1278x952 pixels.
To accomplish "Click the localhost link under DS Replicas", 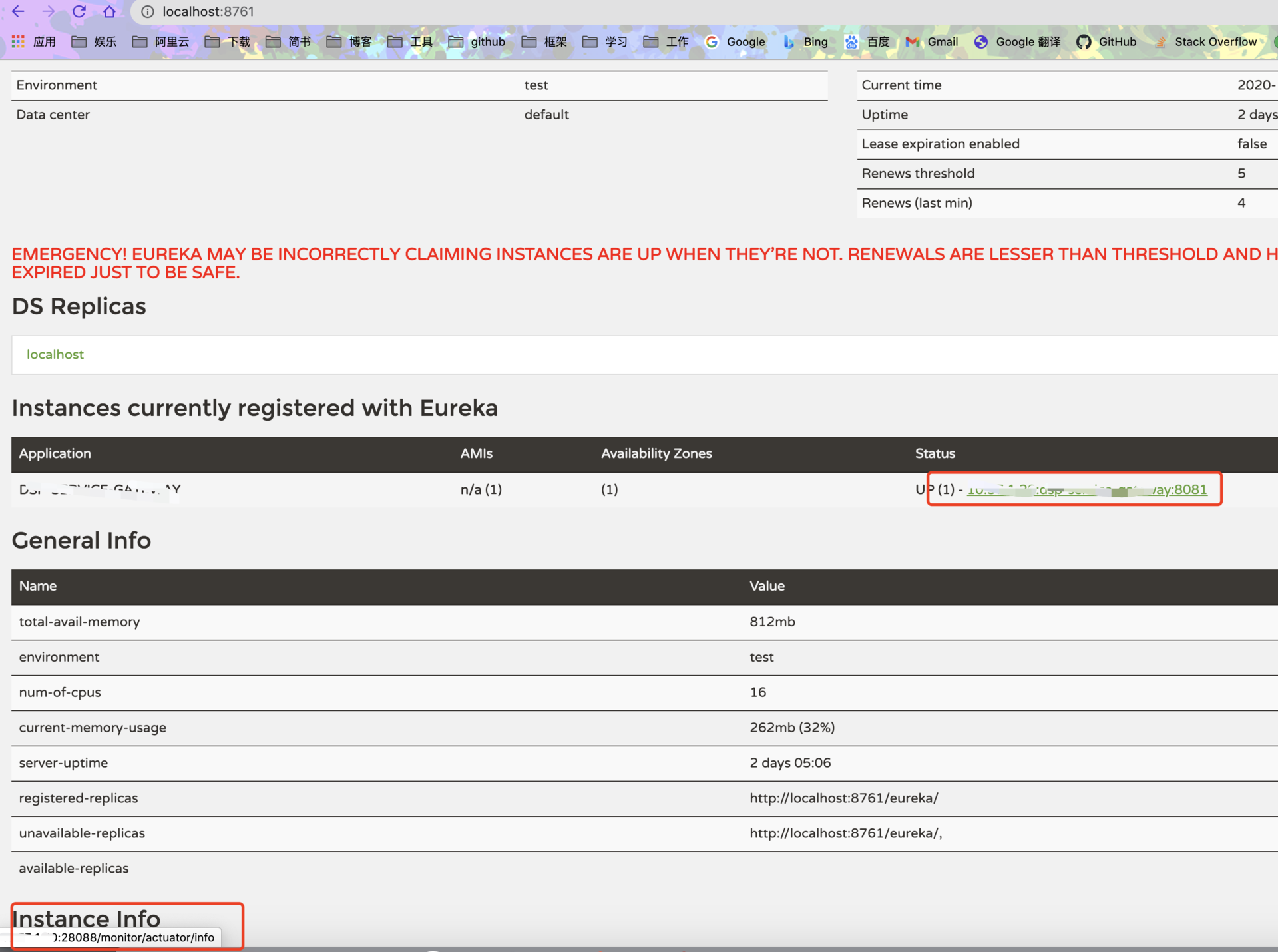I will coord(55,354).
